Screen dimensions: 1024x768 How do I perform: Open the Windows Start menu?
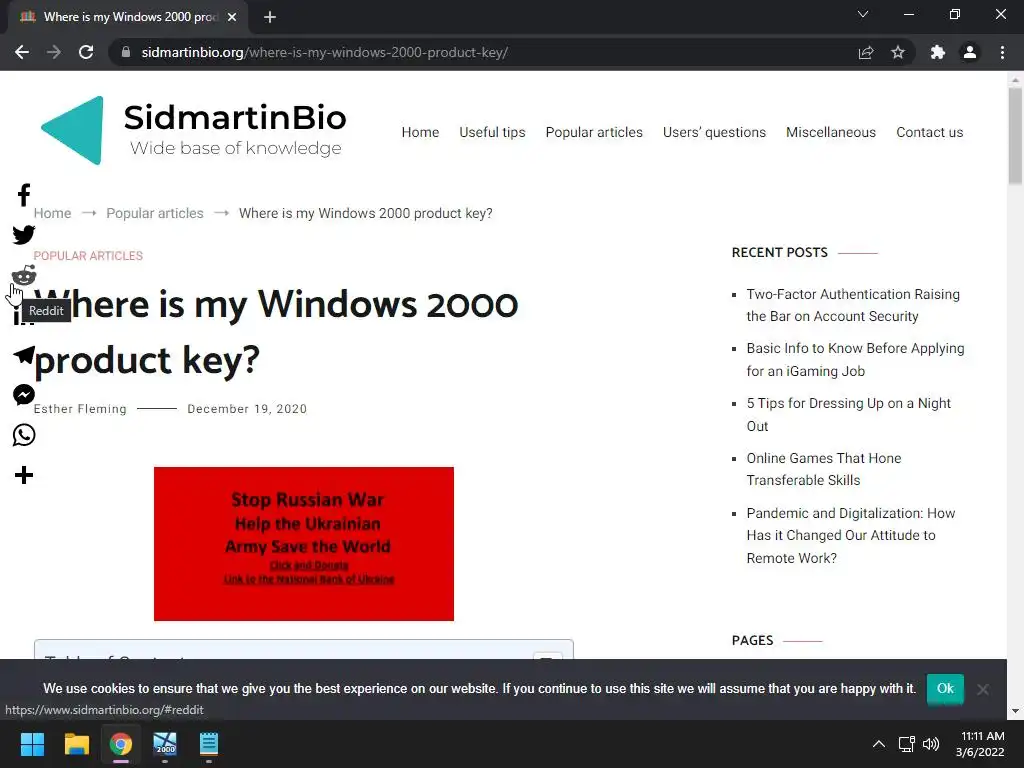coord(32,744)
